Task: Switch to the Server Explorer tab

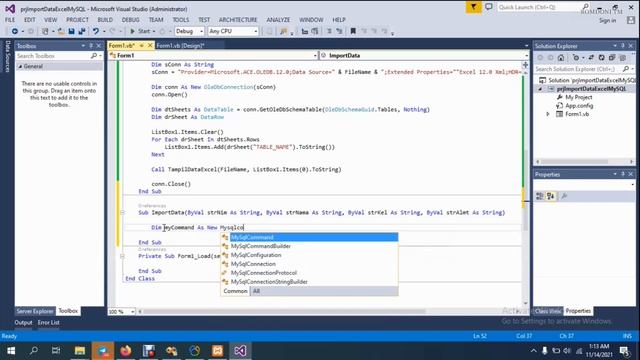Action: pos(35,311)
